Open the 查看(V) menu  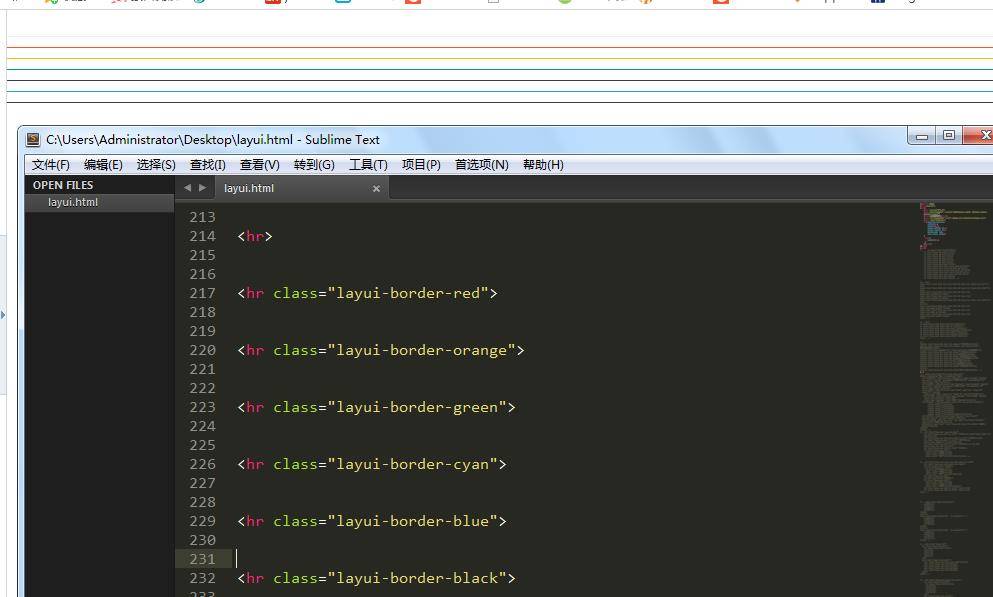click(260, 165)
